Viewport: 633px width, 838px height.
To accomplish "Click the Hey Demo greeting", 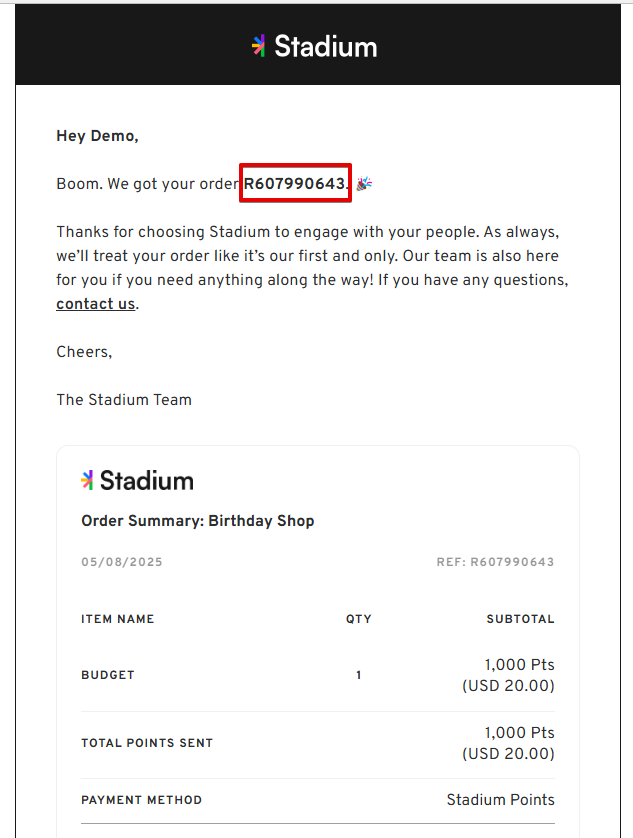I will [97, 136].
